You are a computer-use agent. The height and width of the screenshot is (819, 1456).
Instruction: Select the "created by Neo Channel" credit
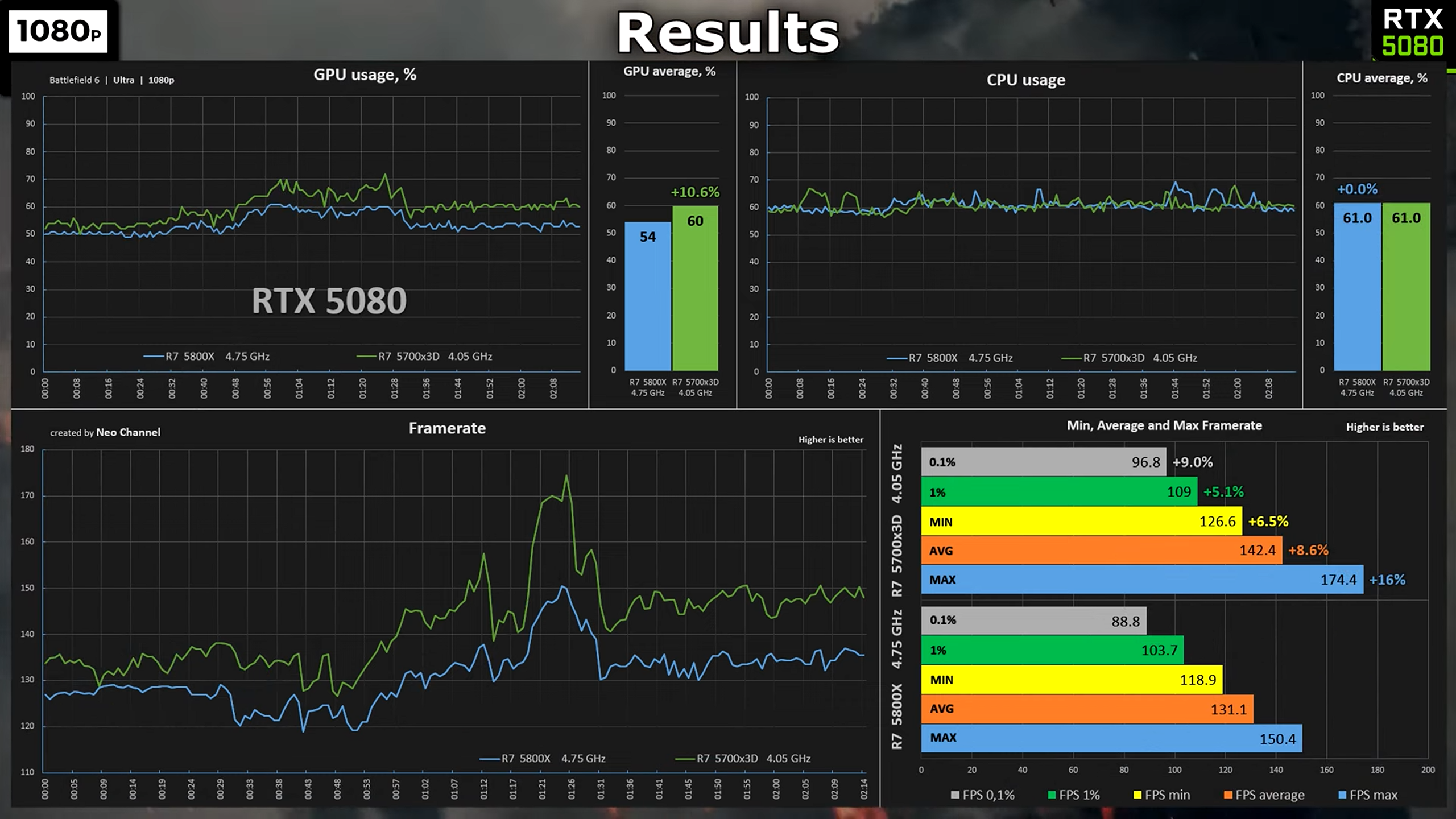(x=105, y=433)
